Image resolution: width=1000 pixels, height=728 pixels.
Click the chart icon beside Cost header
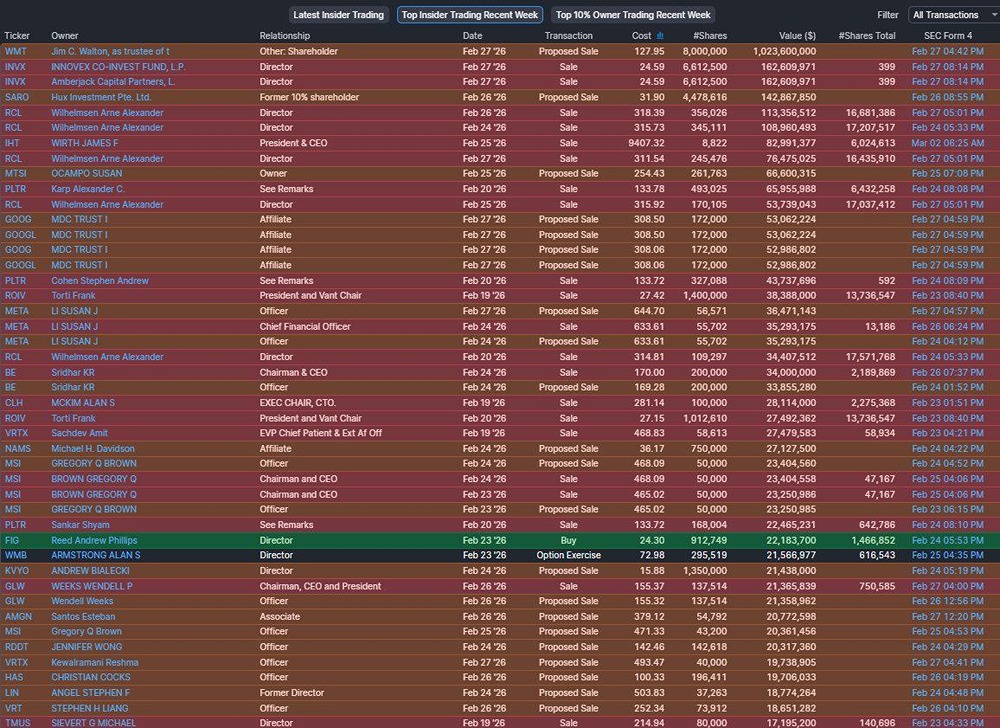coord(660,36)
